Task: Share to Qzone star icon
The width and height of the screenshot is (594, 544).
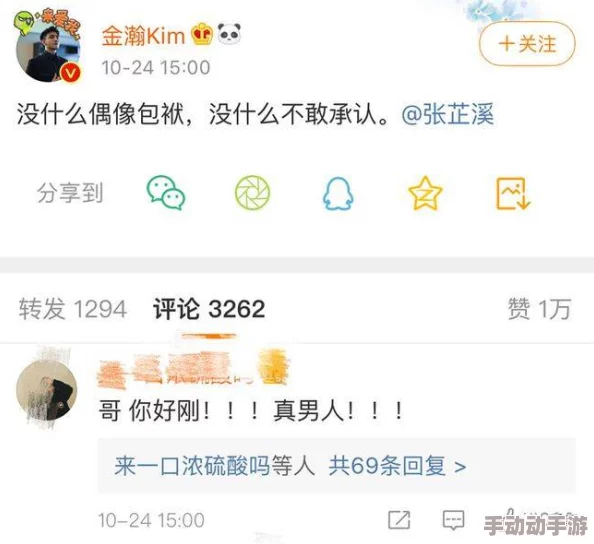Action: [x=425, y=193]
